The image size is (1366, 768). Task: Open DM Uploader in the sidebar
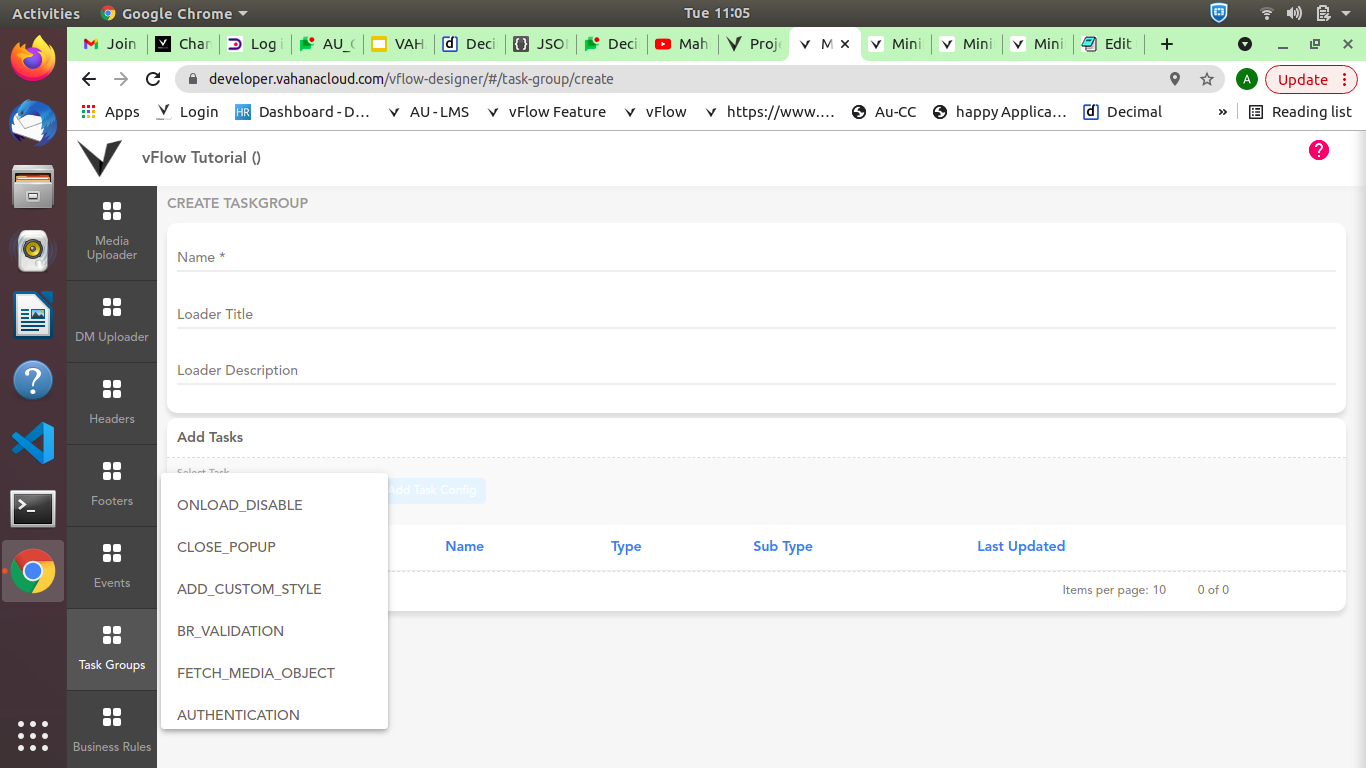click(x=112, y=321)
